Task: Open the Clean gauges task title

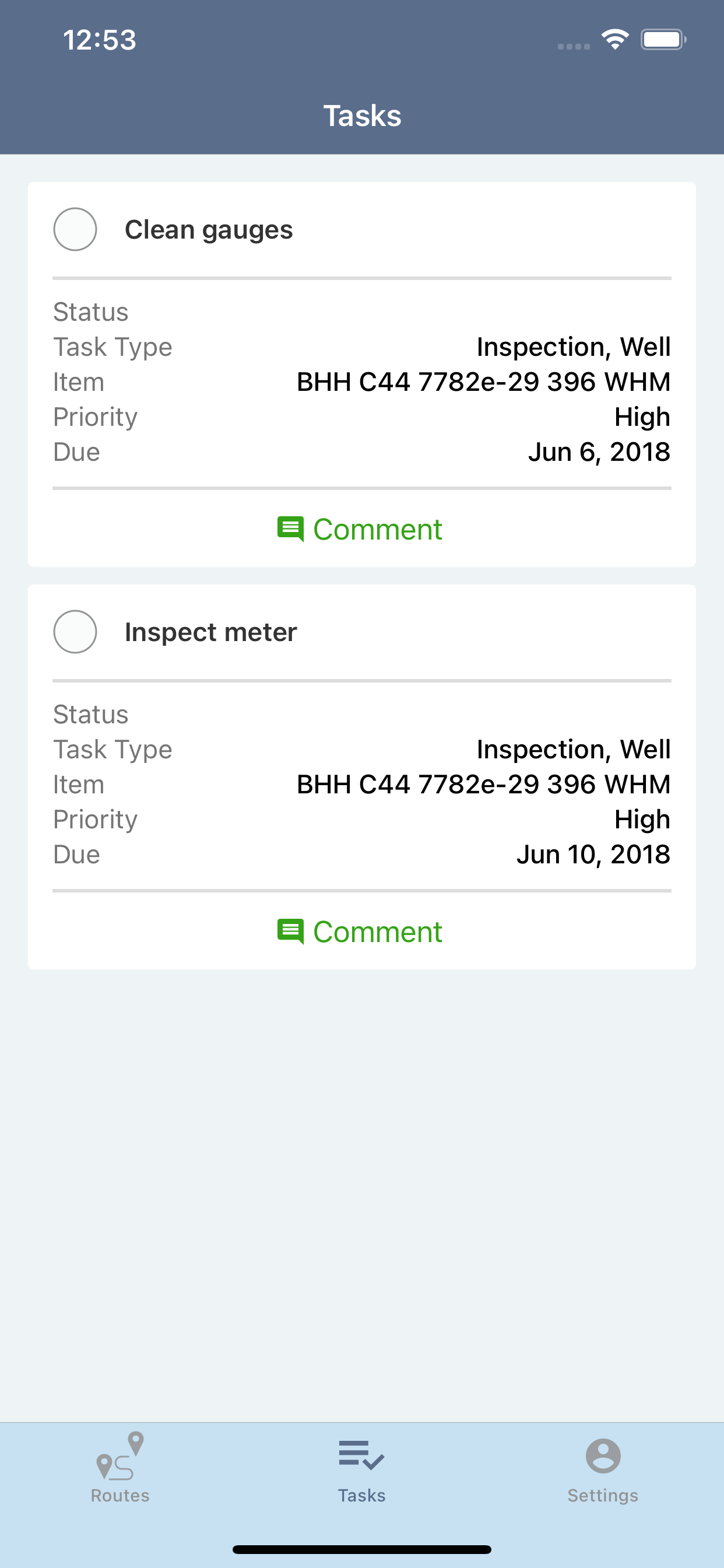Action: pyautogui.click(x=209, y=229)
